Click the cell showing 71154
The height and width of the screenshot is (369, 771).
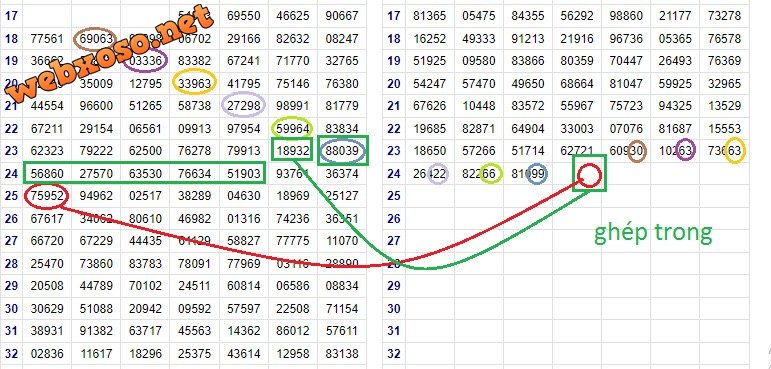(342, 308)
